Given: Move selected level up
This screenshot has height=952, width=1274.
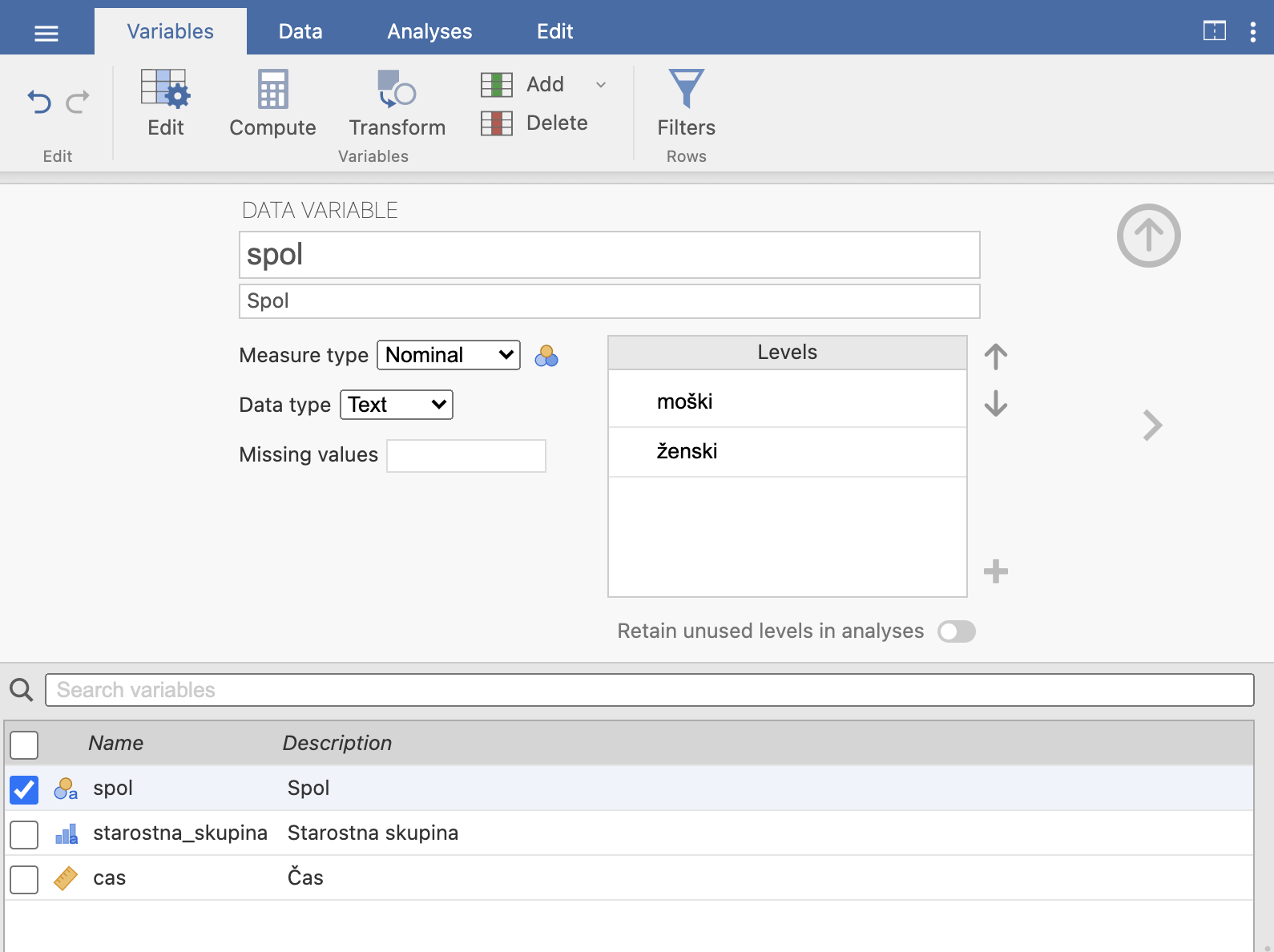Looking at the screenshot, I should coord(996,357).
